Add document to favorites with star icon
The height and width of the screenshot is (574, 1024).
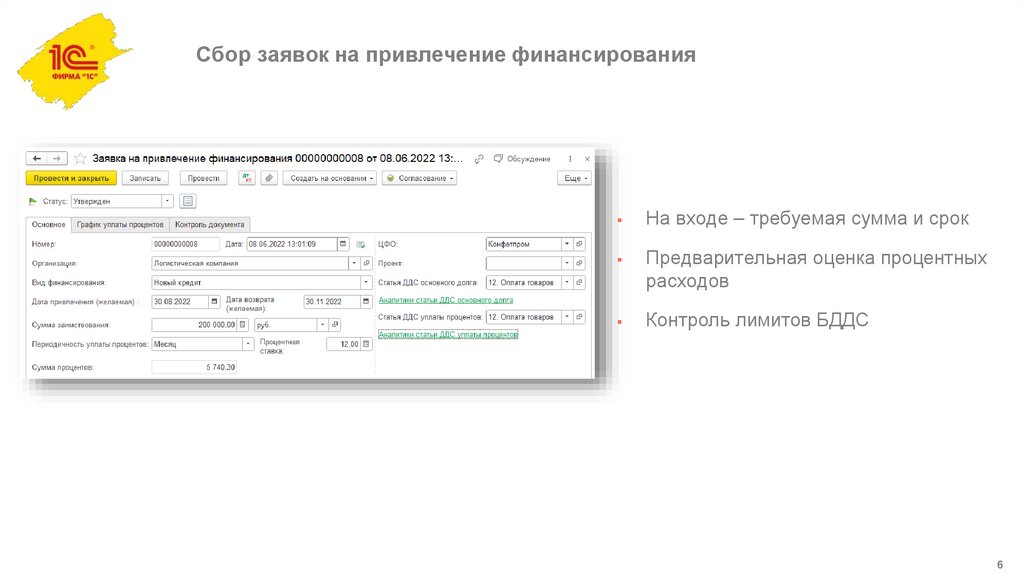[80, 159]
